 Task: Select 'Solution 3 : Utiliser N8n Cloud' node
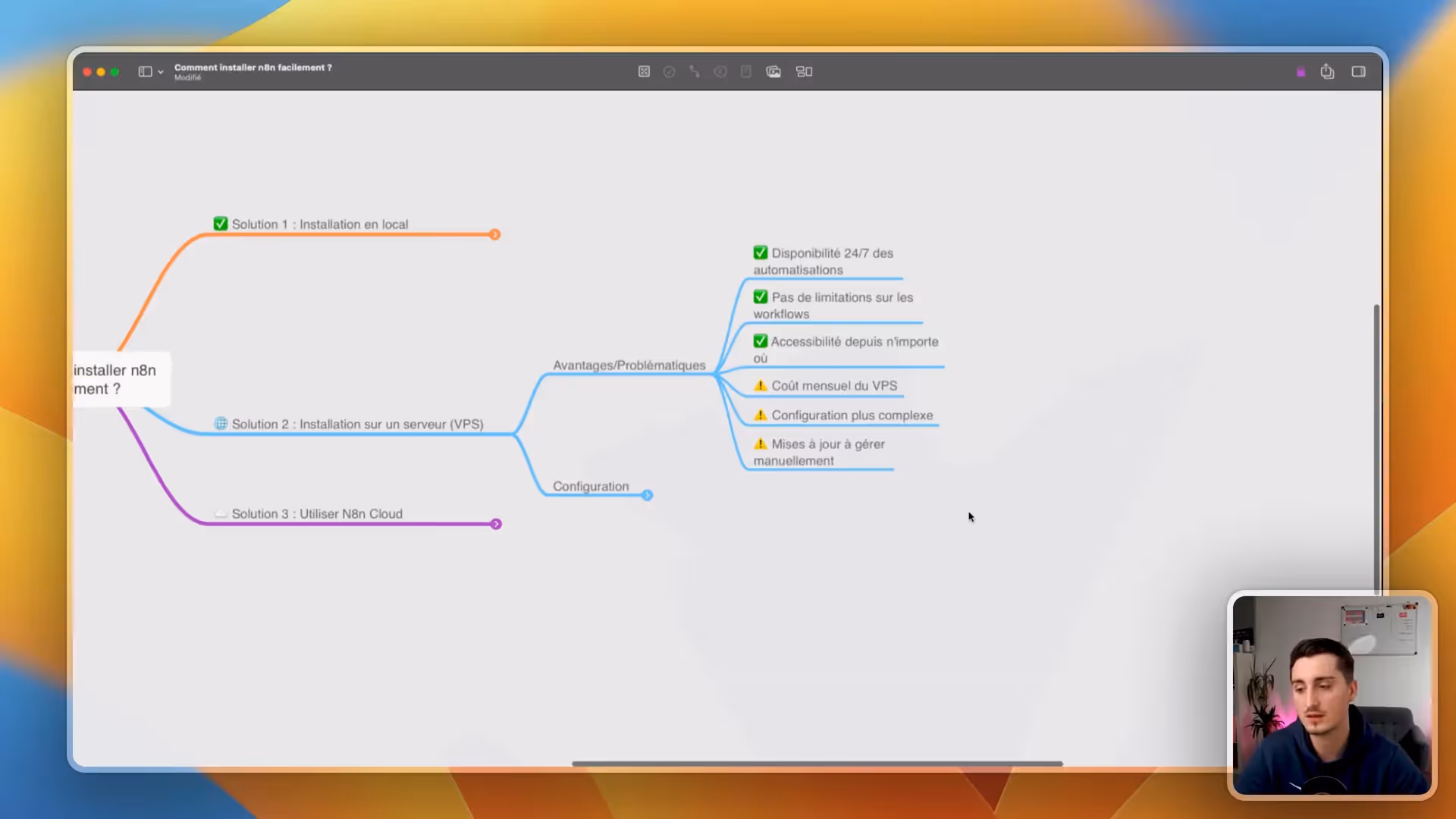coord(308,513)
